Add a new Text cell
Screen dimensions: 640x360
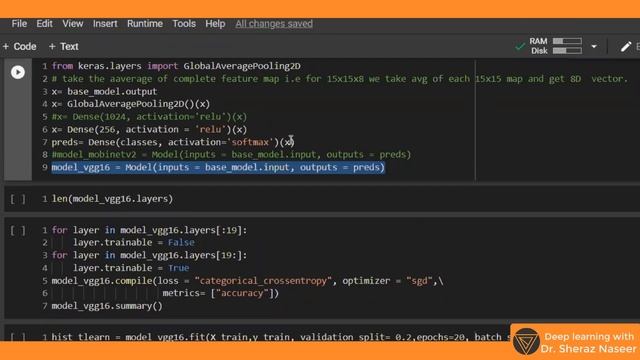click(64, 47)
